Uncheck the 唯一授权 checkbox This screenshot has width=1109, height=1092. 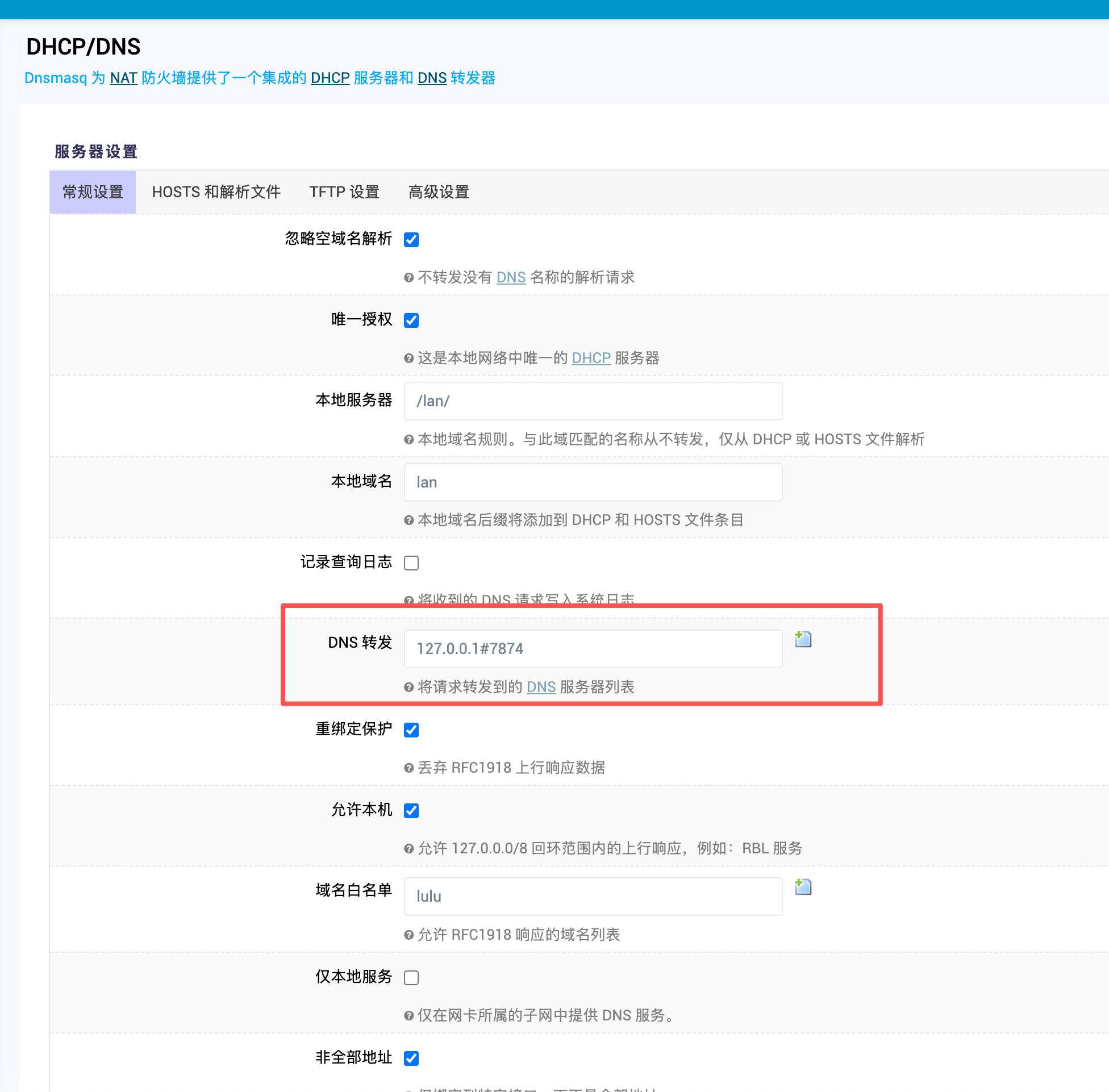coord(411,320)
